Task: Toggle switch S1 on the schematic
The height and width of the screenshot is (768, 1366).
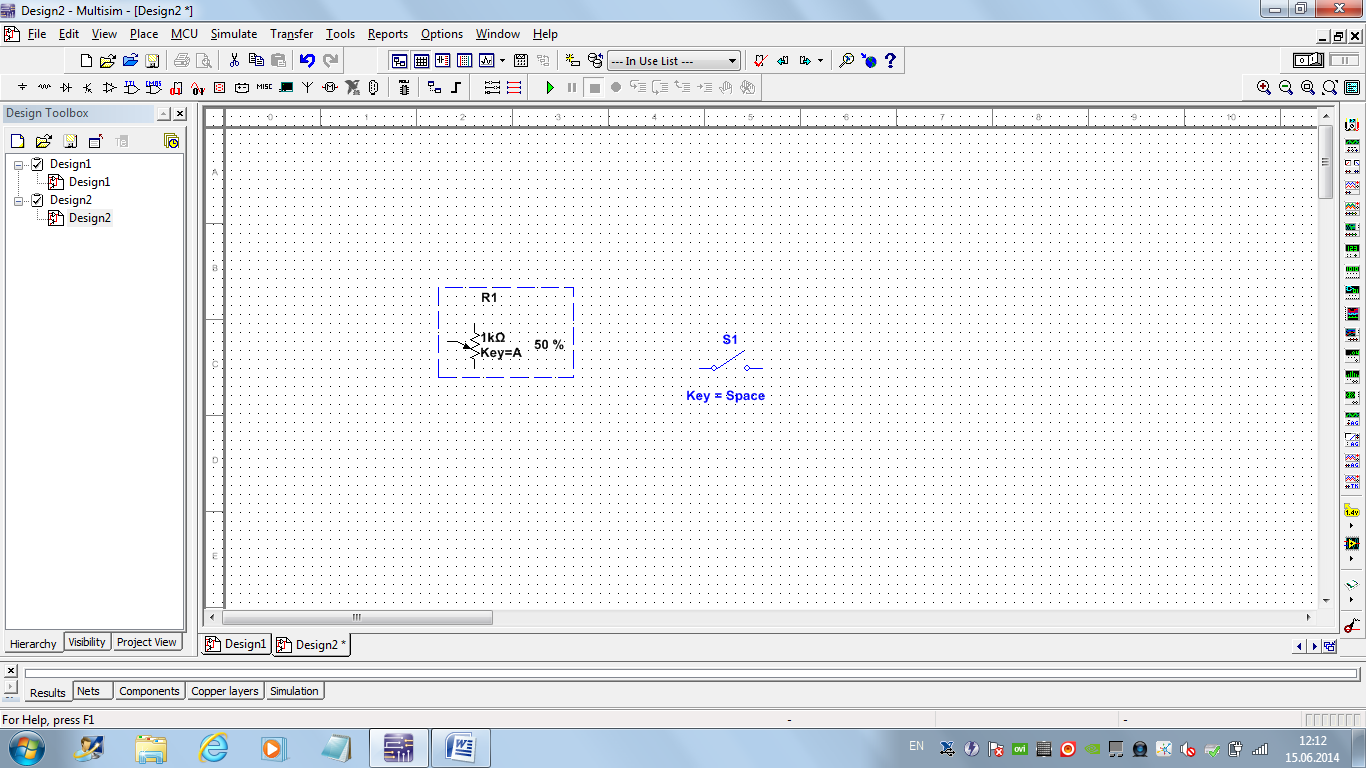Action: pyautogui.click(x=730, y=362)
